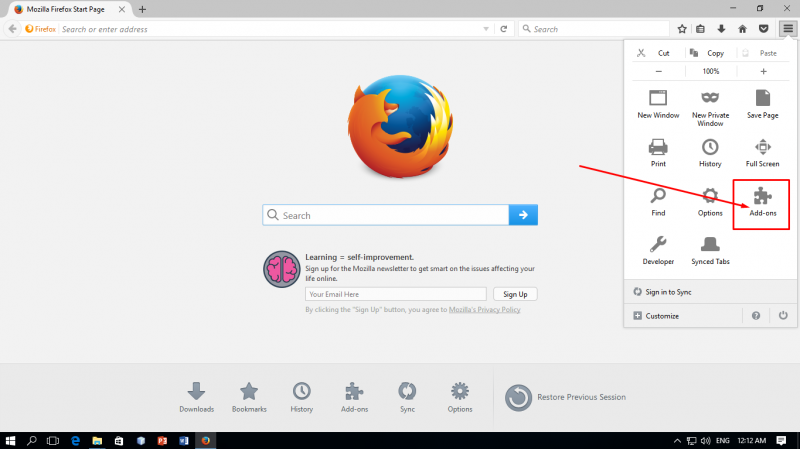Focus the central Search field

pos(386,215)
